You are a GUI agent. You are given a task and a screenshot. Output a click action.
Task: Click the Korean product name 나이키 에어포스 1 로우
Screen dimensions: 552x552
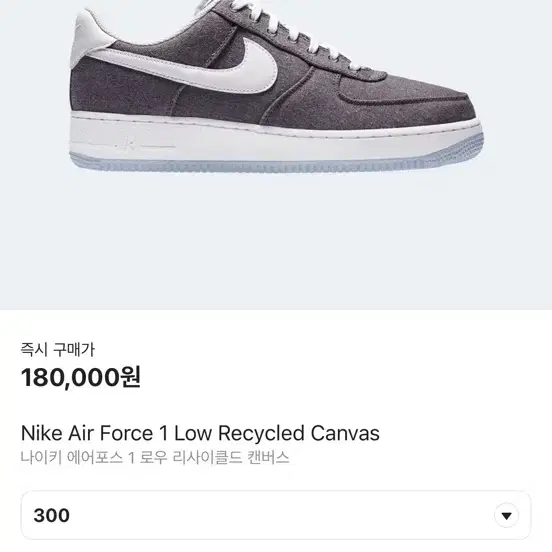coord(94,458)
